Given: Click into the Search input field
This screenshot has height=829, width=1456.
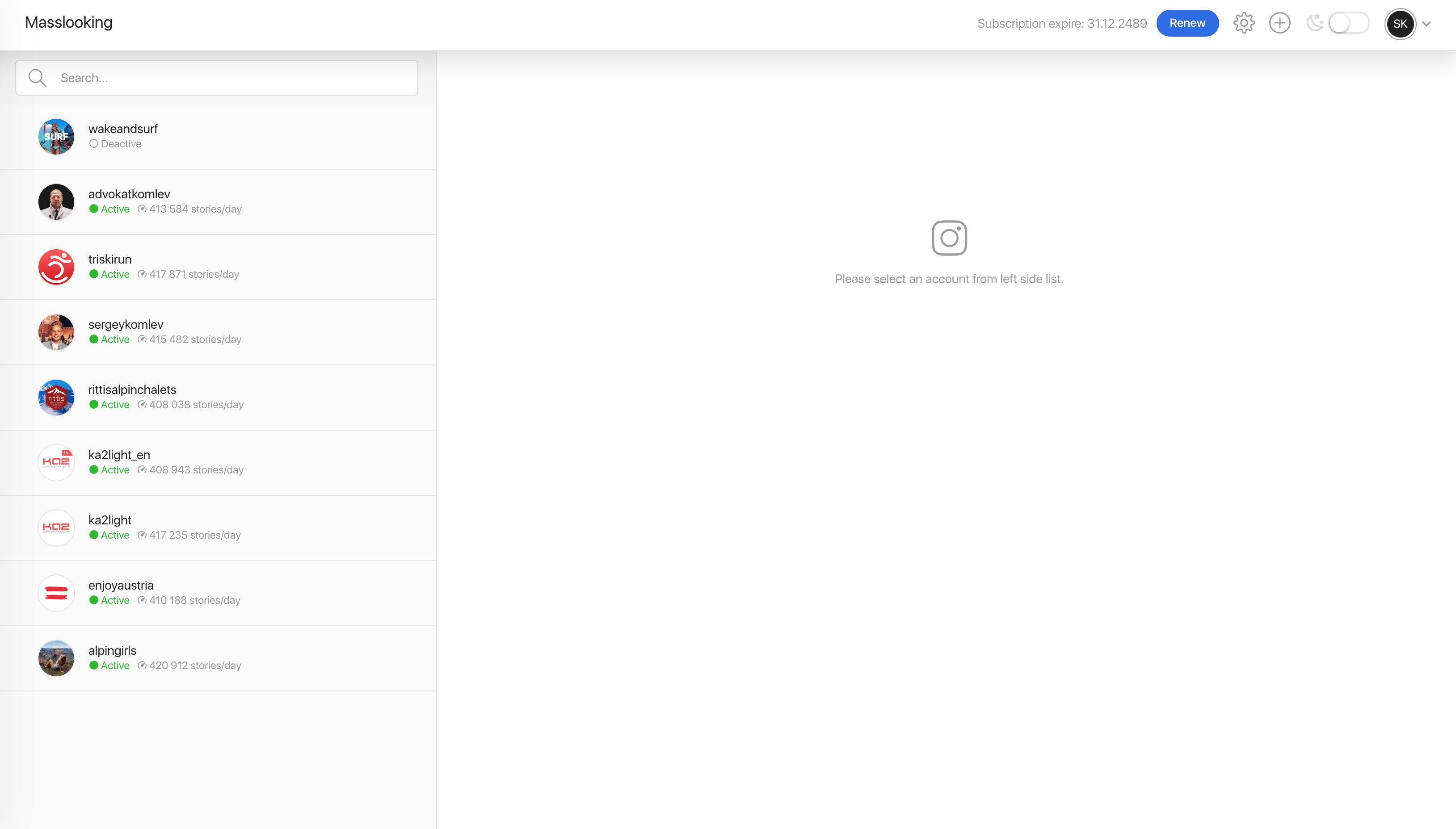Looking at the screenshot, I should tap(228, 78).
